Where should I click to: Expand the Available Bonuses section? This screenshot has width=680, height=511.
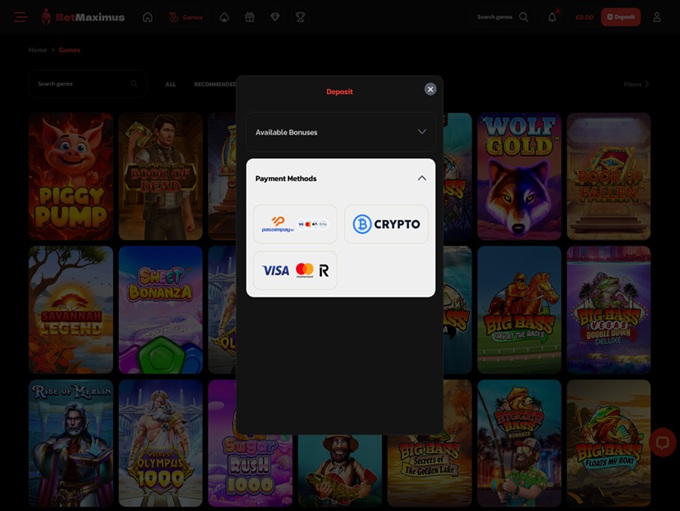pyautogui.click(x=340, y=132)
